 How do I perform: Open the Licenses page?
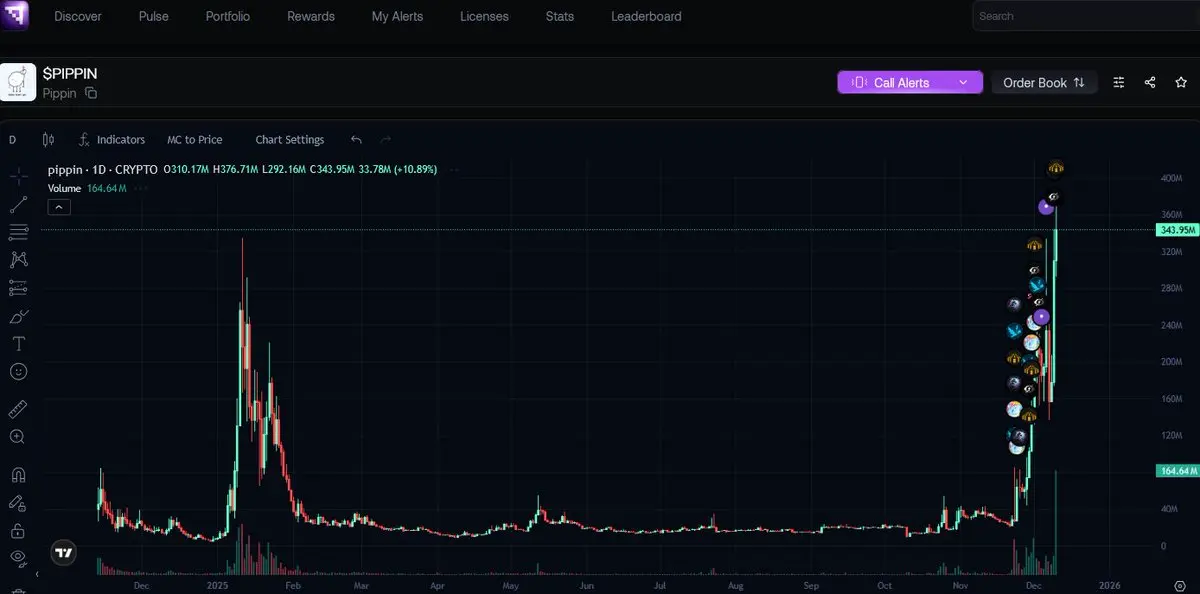tap(484, 16)
